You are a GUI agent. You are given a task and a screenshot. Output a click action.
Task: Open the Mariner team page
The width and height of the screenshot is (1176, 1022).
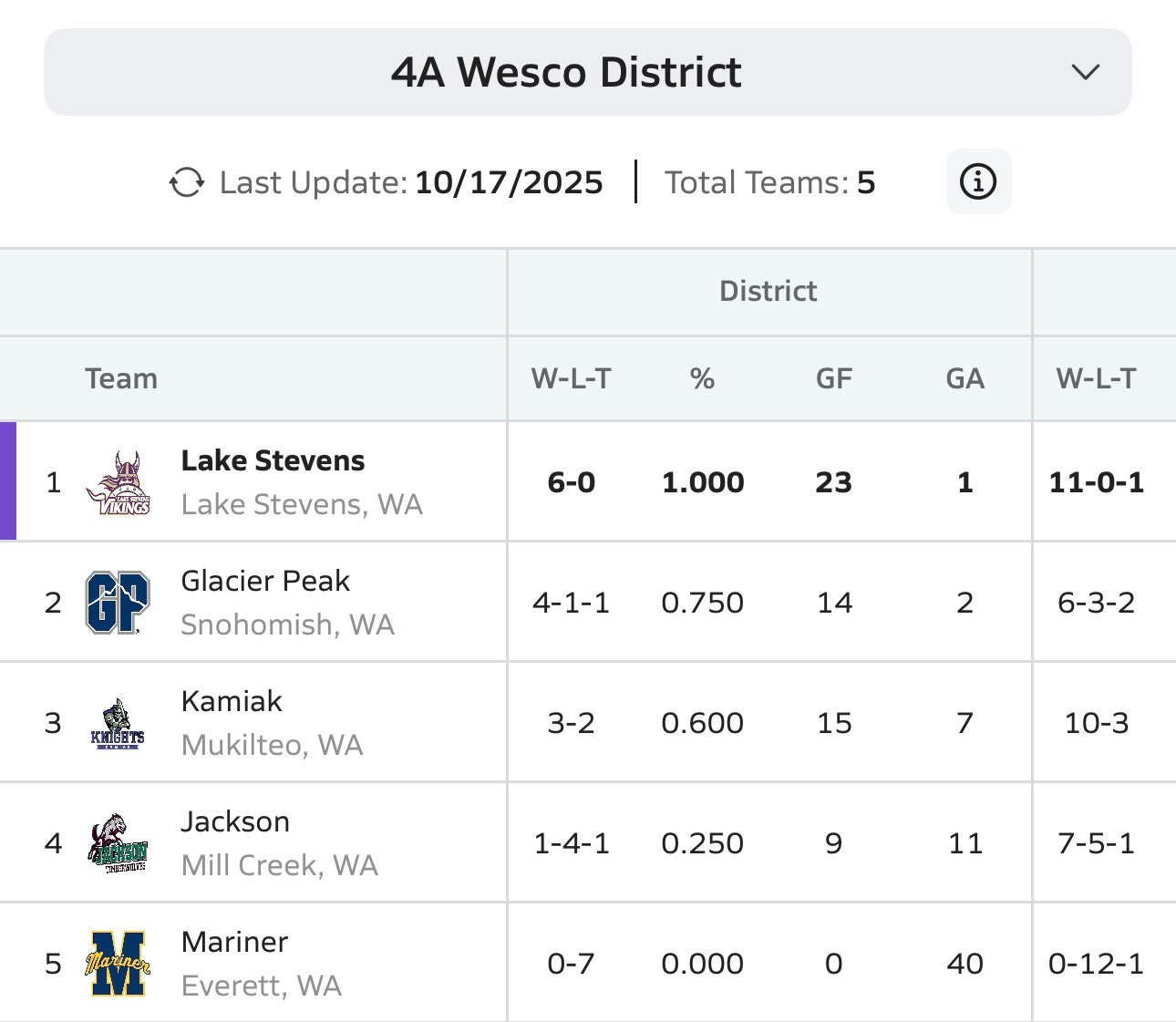(x=234, y=943)
